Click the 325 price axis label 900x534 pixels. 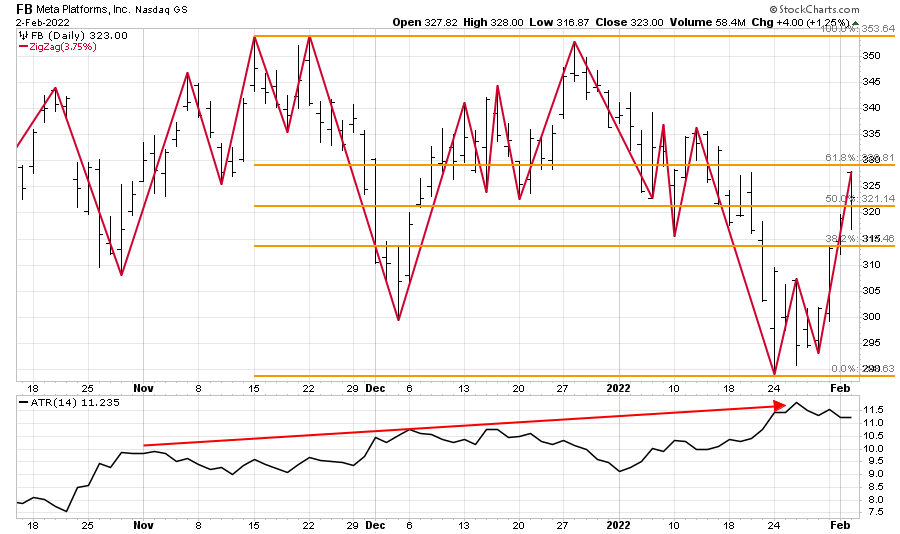872,186
